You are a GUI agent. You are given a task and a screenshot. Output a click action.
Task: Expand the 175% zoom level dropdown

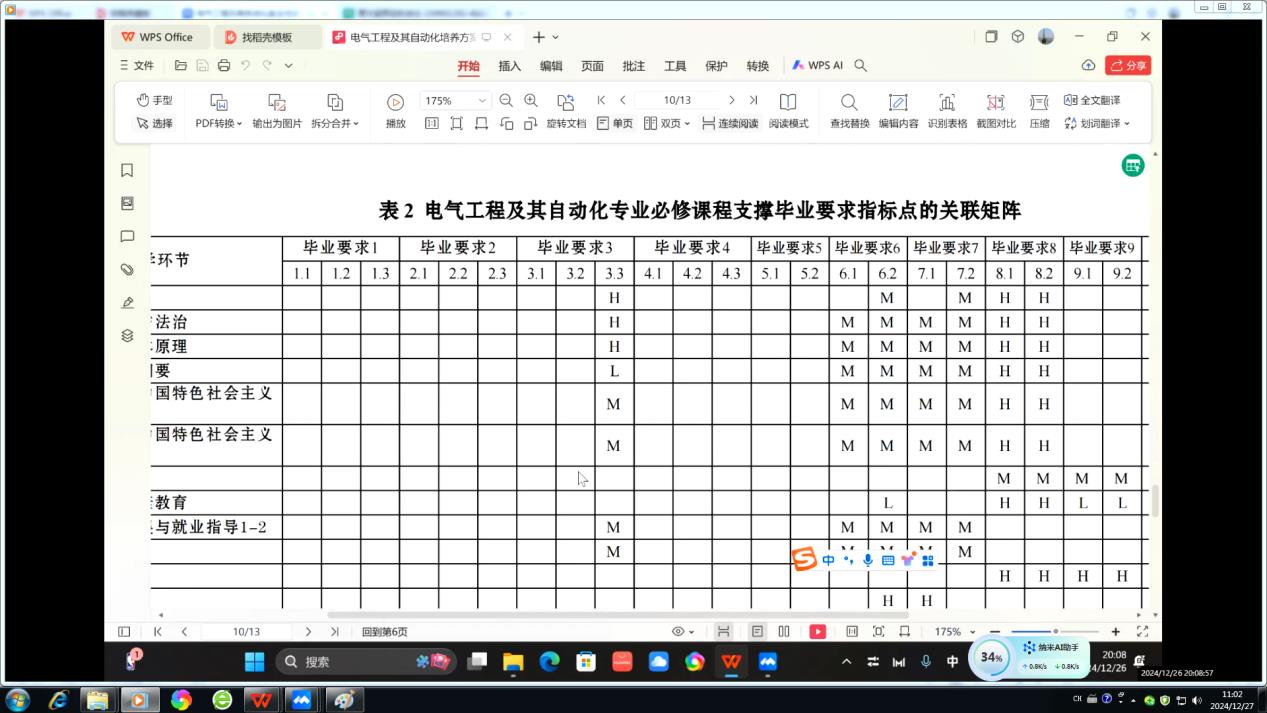pos(482,101)
